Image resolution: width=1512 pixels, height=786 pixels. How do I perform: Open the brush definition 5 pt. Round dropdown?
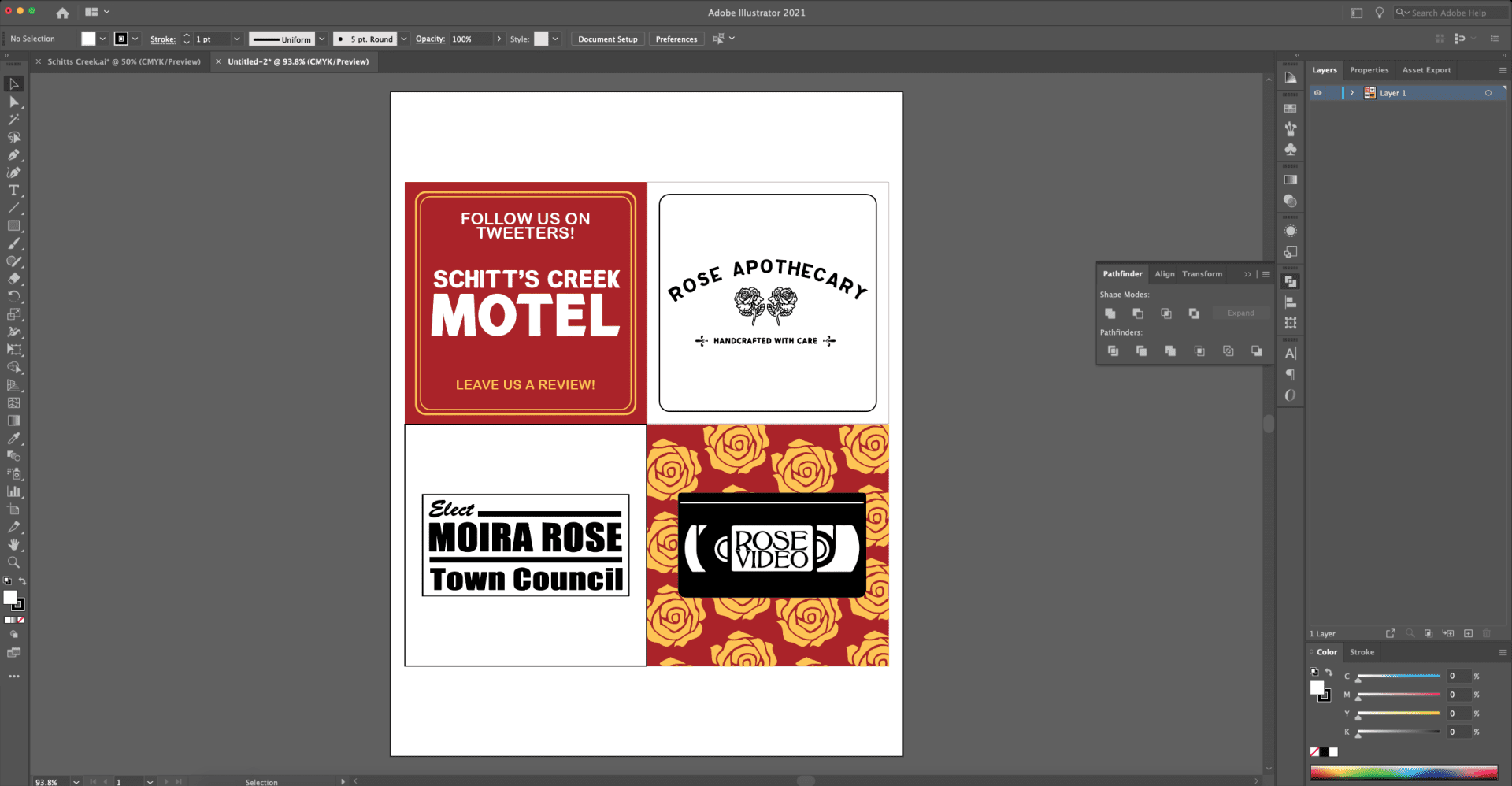click(x=404, y=39)
